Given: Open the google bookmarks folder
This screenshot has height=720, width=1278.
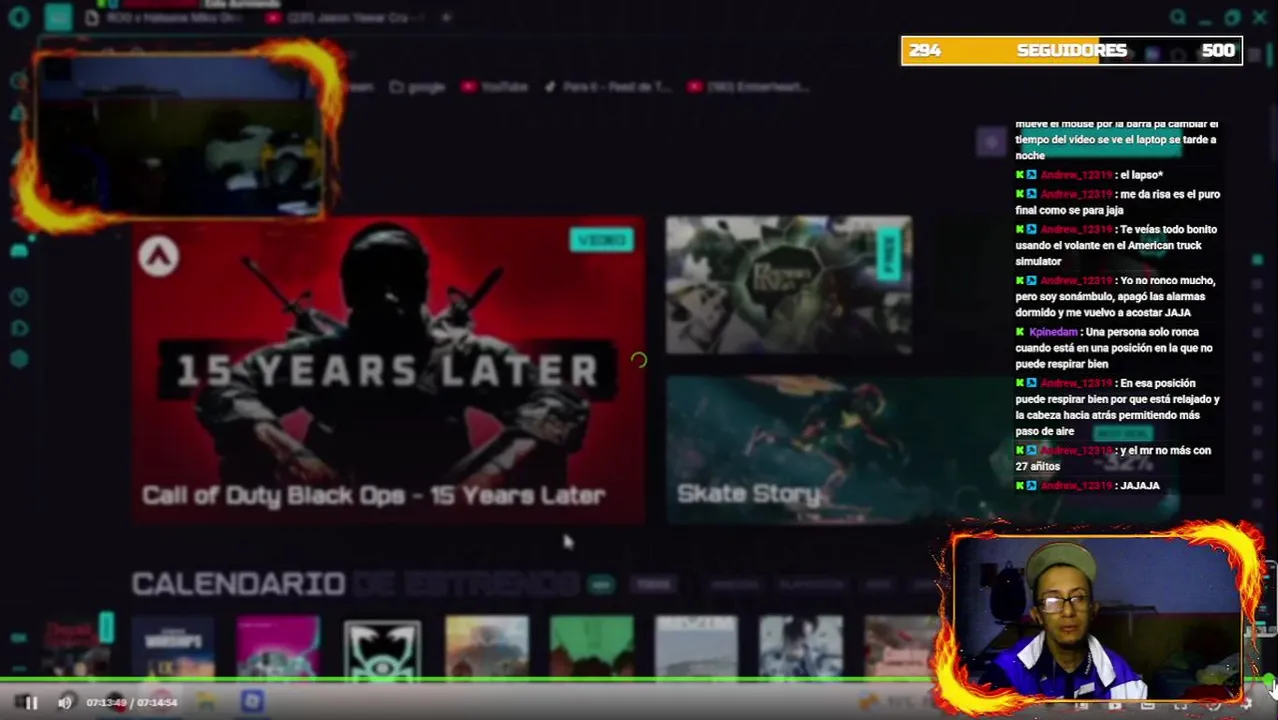Looking at the screenshot, I should click(417, 87).
